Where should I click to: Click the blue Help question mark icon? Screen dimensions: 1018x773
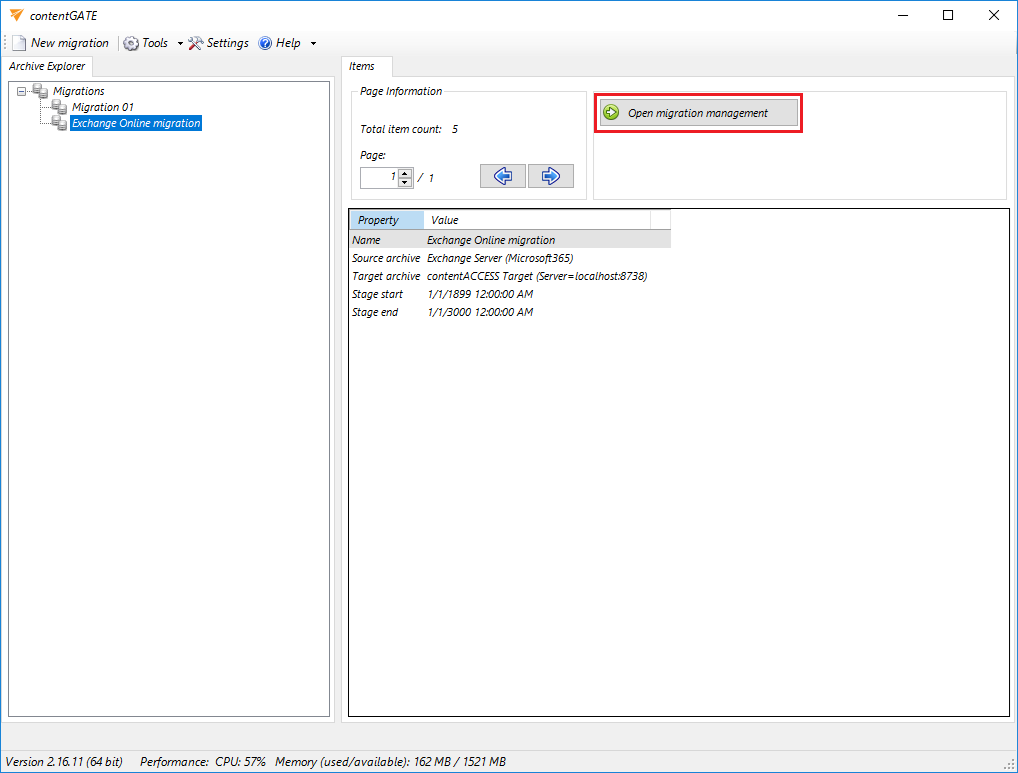tap(265, 43)
